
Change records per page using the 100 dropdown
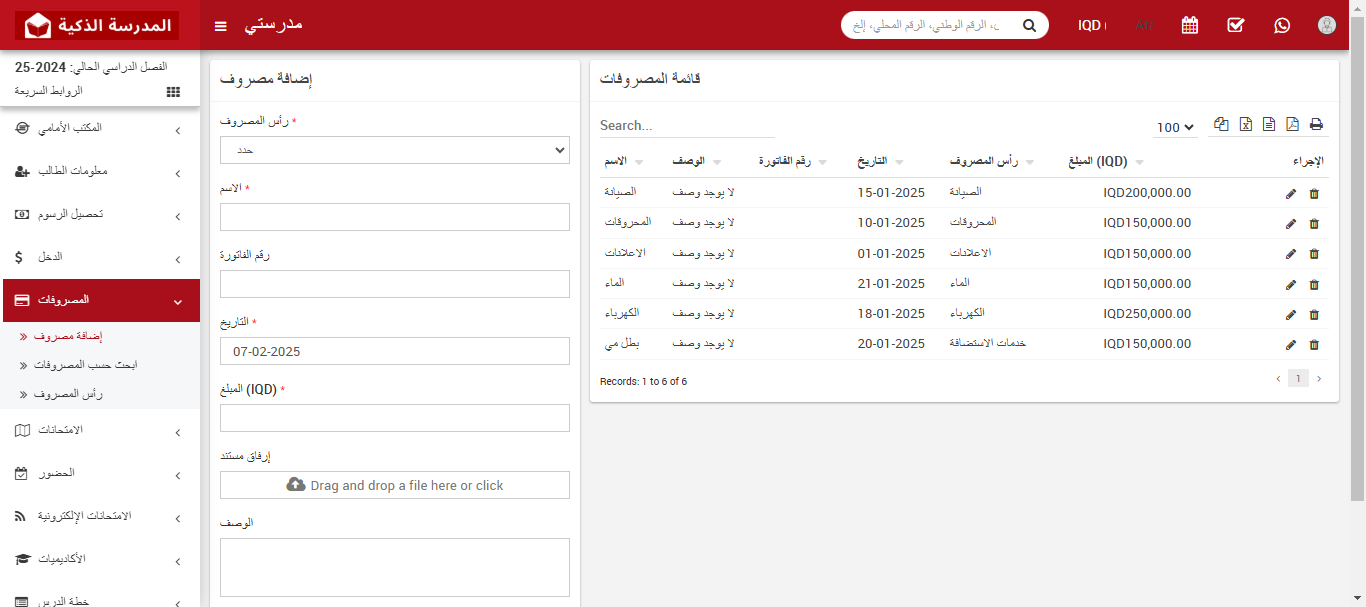[1175, 127]
